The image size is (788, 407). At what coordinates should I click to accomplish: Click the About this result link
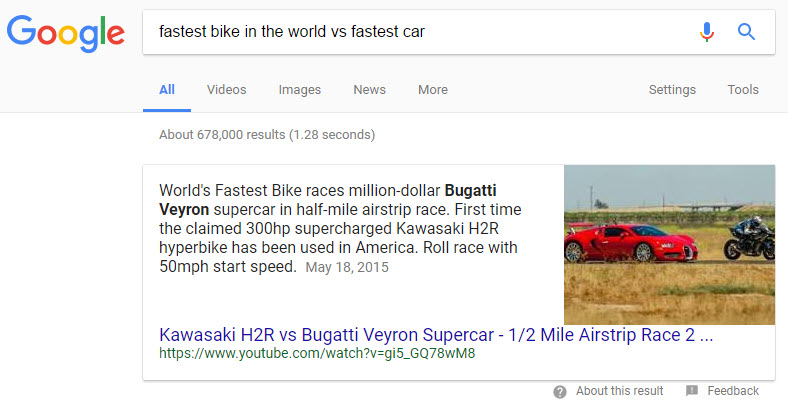tap(619, 391)
